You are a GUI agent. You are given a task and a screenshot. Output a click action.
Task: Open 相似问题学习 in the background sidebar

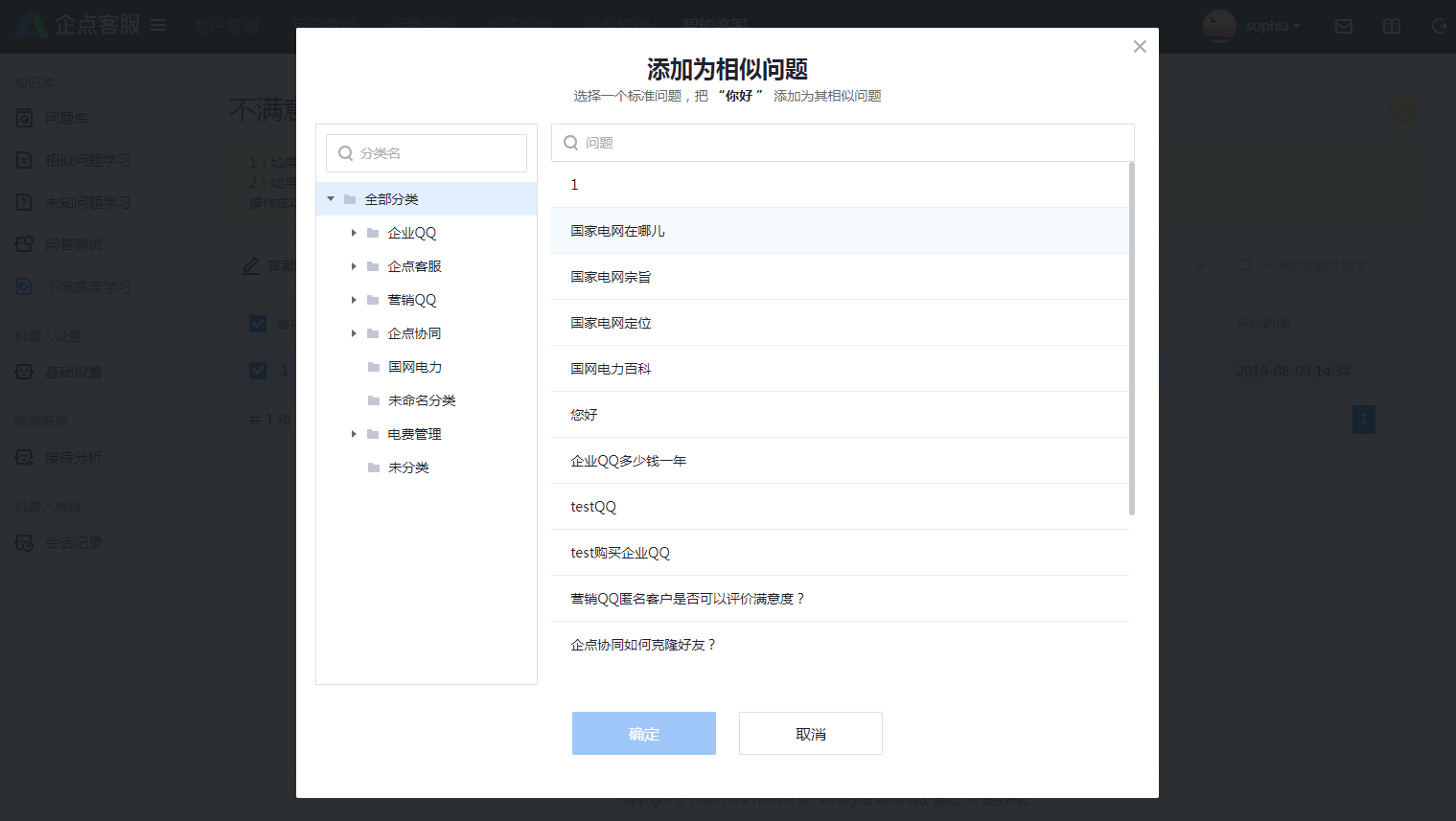tap(87, 161)
